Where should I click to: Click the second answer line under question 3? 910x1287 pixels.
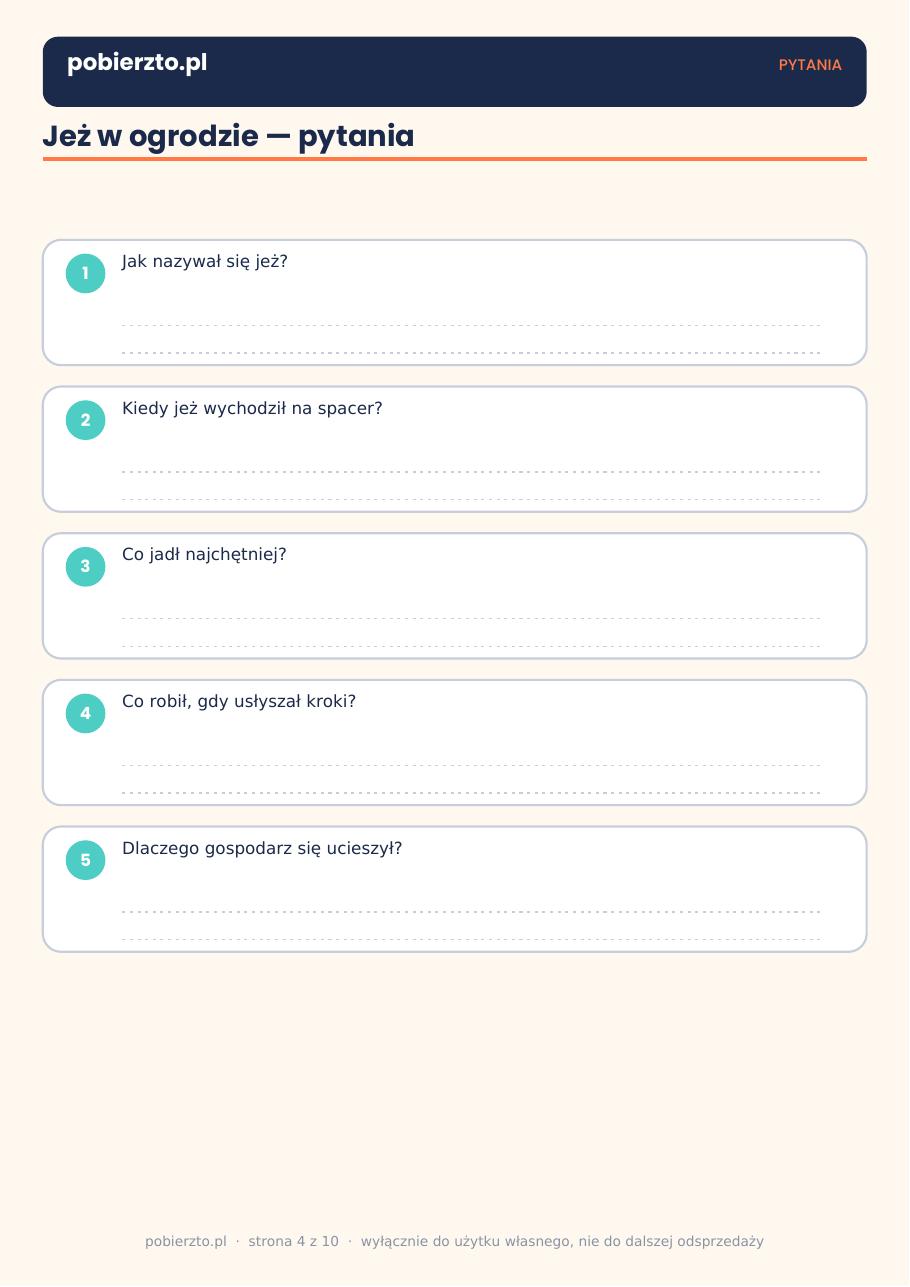(x=471, y=646)
